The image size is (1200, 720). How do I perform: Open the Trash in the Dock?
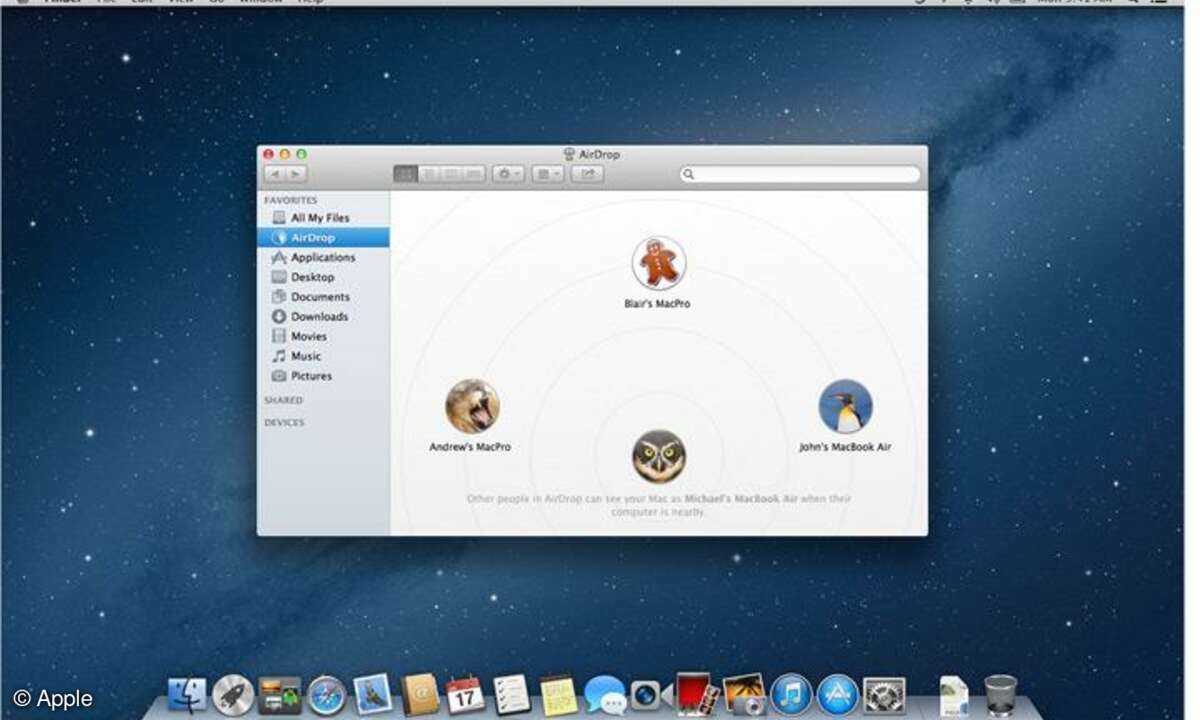click(x=1000, y=695)
